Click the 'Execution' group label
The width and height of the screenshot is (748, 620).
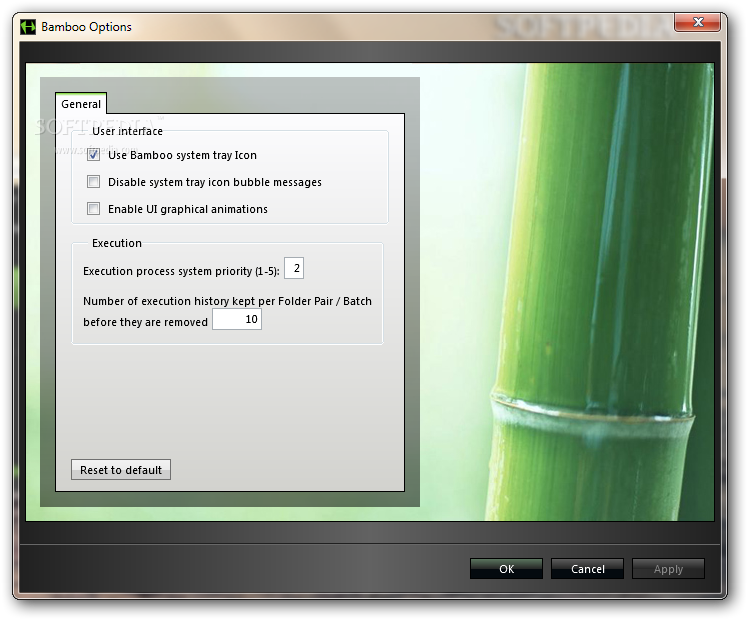(x=117, y=243)
